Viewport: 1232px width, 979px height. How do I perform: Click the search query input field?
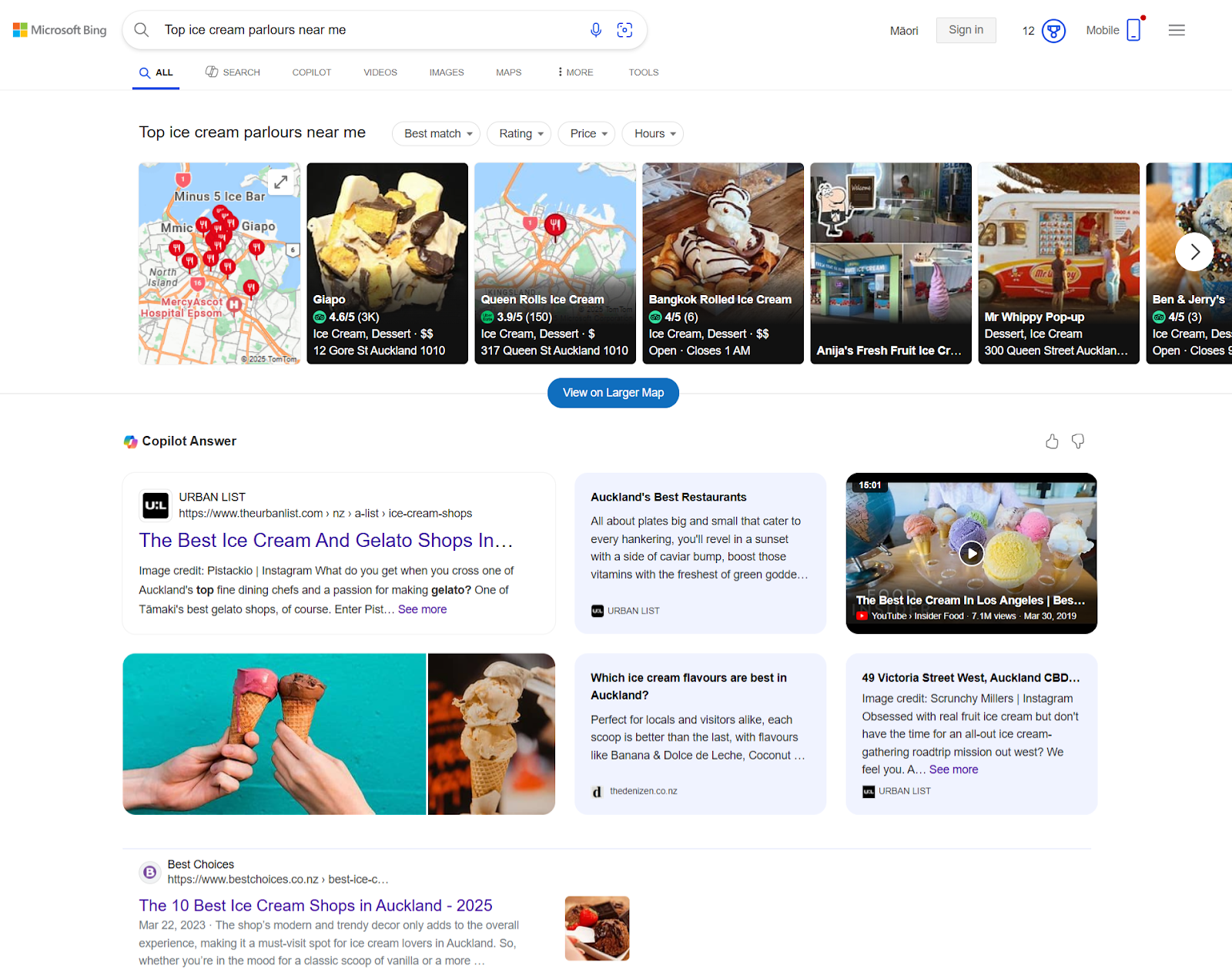370,30
